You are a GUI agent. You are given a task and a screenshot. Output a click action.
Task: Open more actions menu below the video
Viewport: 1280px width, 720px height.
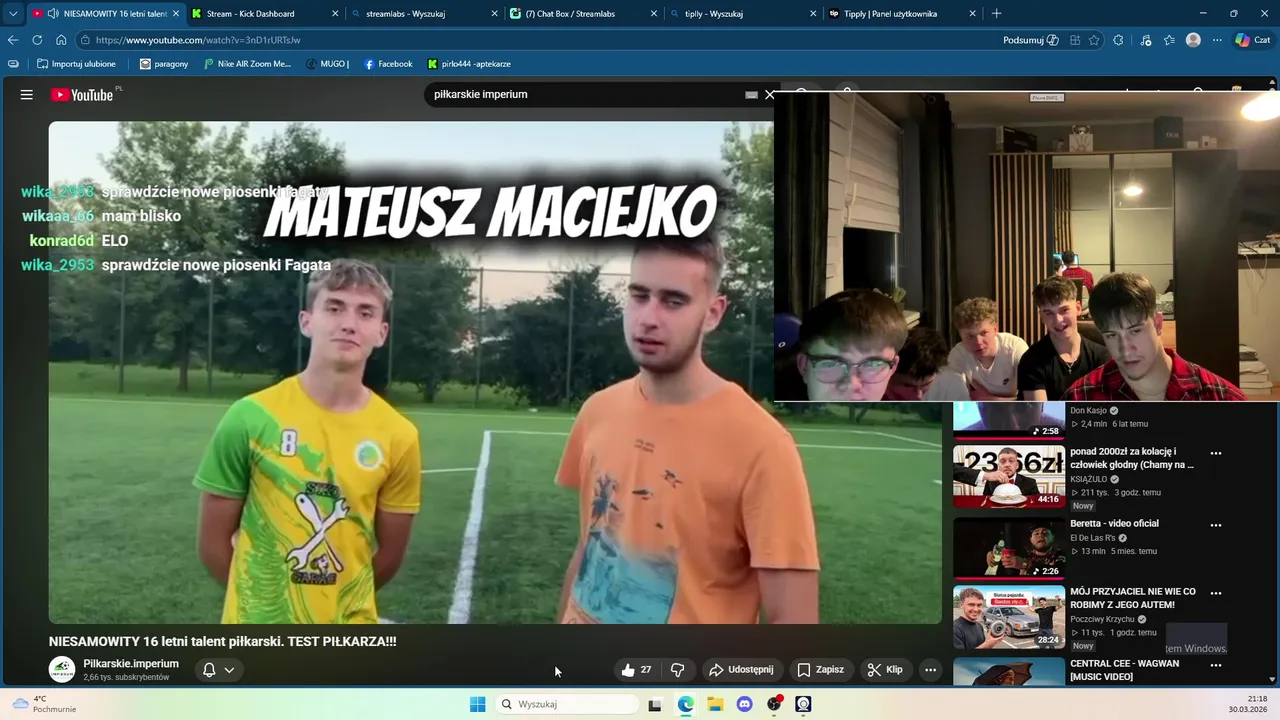pyautogui.click(x=930, y=670)
